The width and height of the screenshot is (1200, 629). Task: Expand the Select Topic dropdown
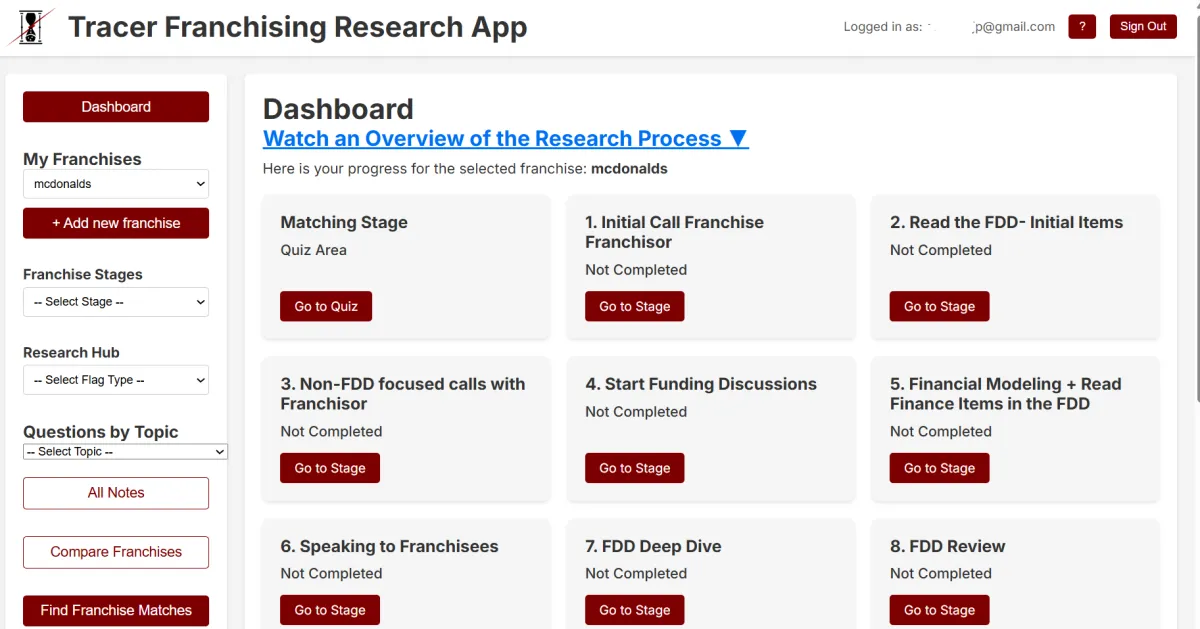coord(125,452)
